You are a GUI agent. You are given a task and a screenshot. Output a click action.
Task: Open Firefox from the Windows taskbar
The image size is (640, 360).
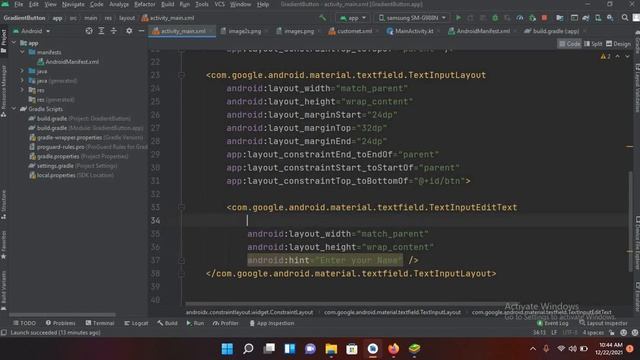(x=393, y=349)
